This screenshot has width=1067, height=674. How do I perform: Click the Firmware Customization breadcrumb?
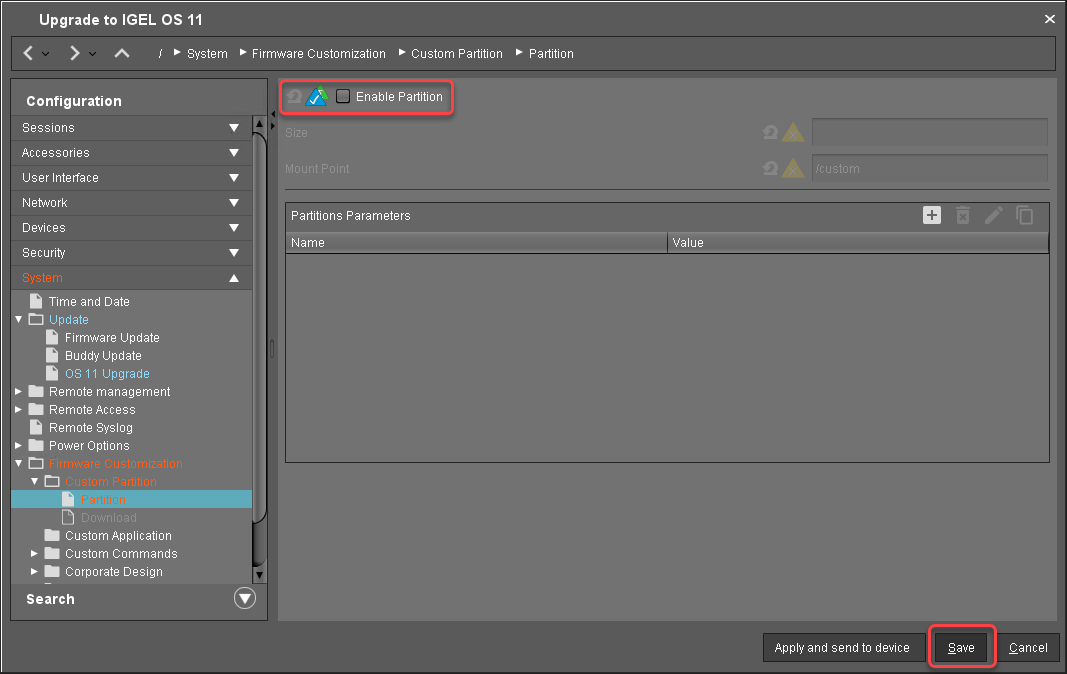tap(318, 54)
